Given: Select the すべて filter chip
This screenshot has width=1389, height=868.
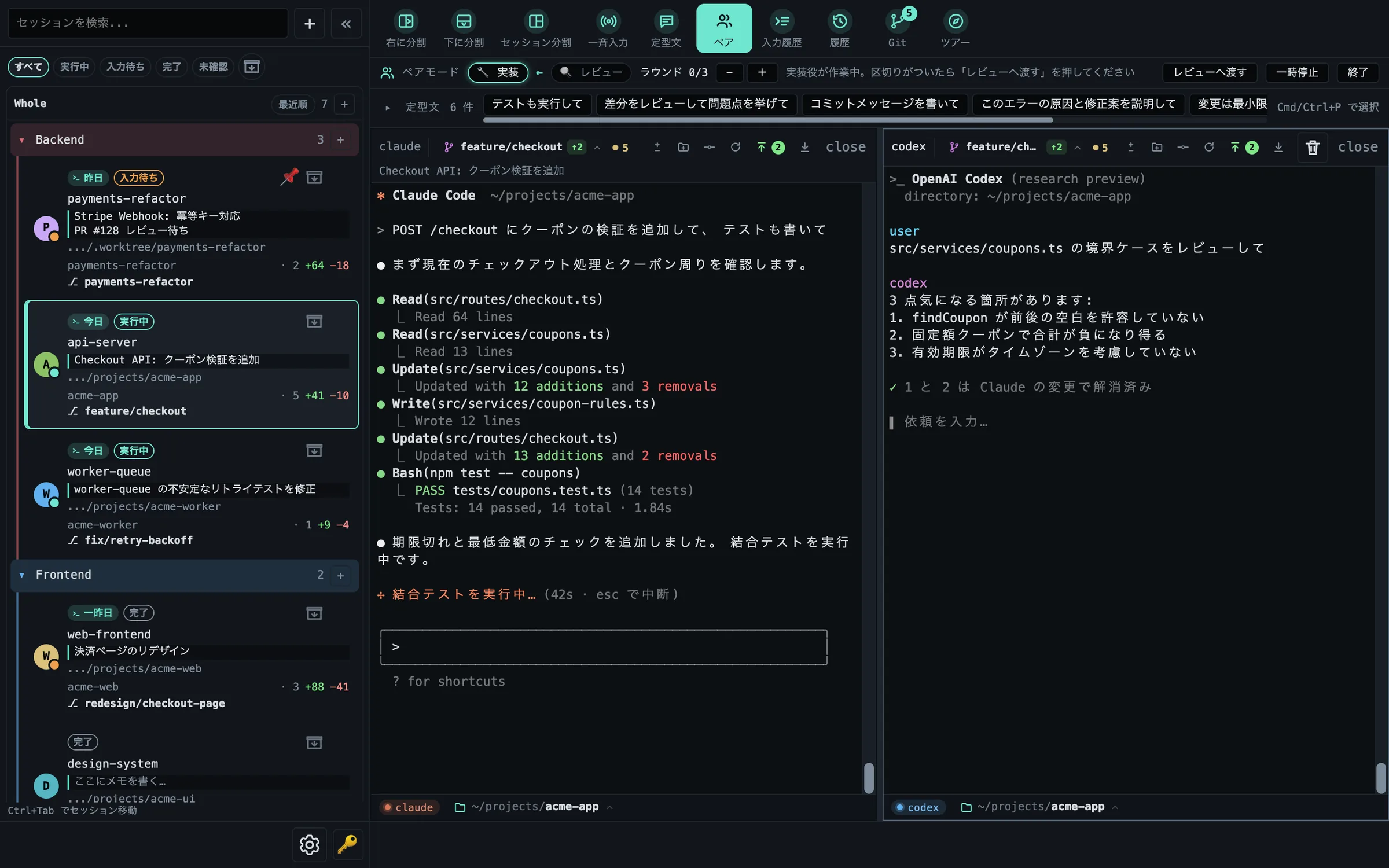Looking at the screenshot, I should click(x=28, y=67).
